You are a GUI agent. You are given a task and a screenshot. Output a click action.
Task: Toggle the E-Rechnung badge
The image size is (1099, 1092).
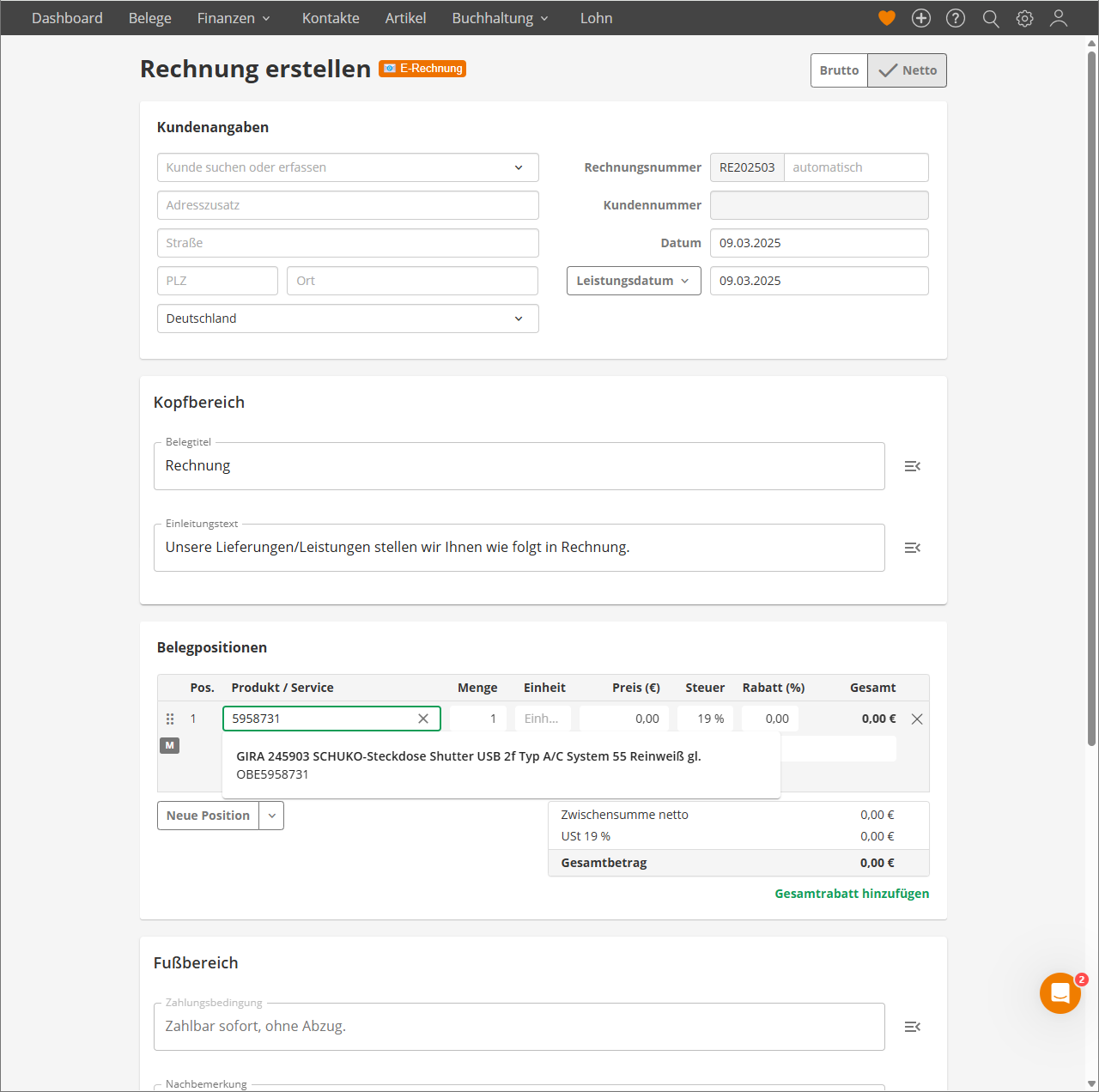coord(422,69)
